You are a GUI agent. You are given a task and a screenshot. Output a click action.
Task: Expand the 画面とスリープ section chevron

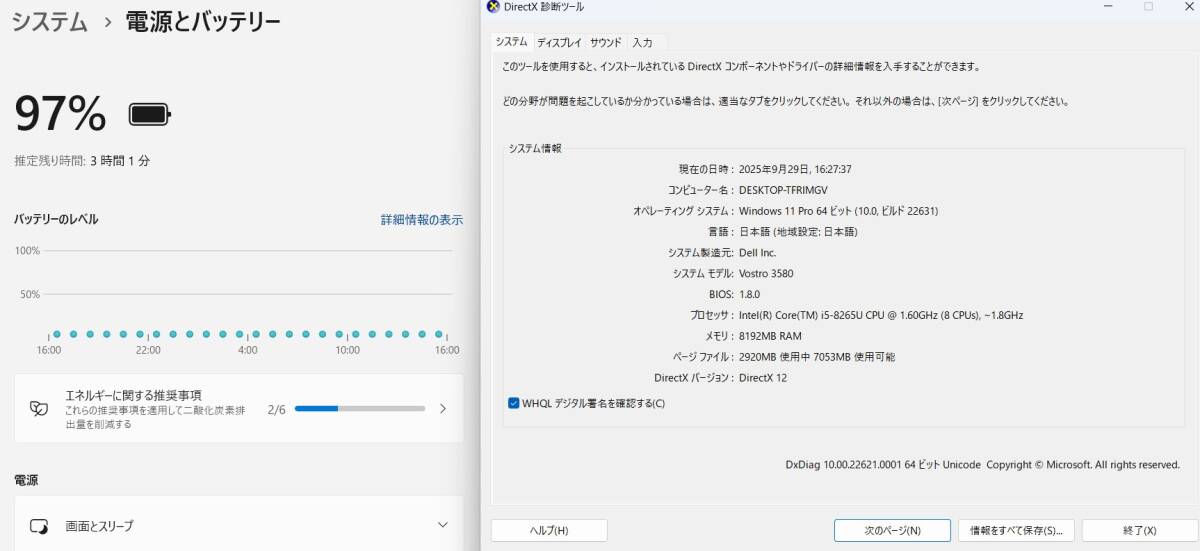pos(443,525)
